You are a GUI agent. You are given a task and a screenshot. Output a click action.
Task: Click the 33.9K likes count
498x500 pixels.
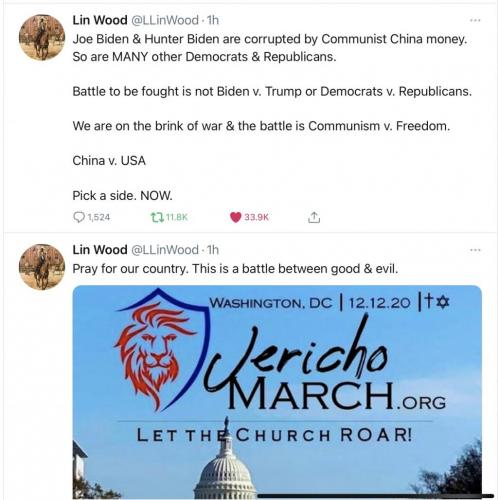point(256,217)
